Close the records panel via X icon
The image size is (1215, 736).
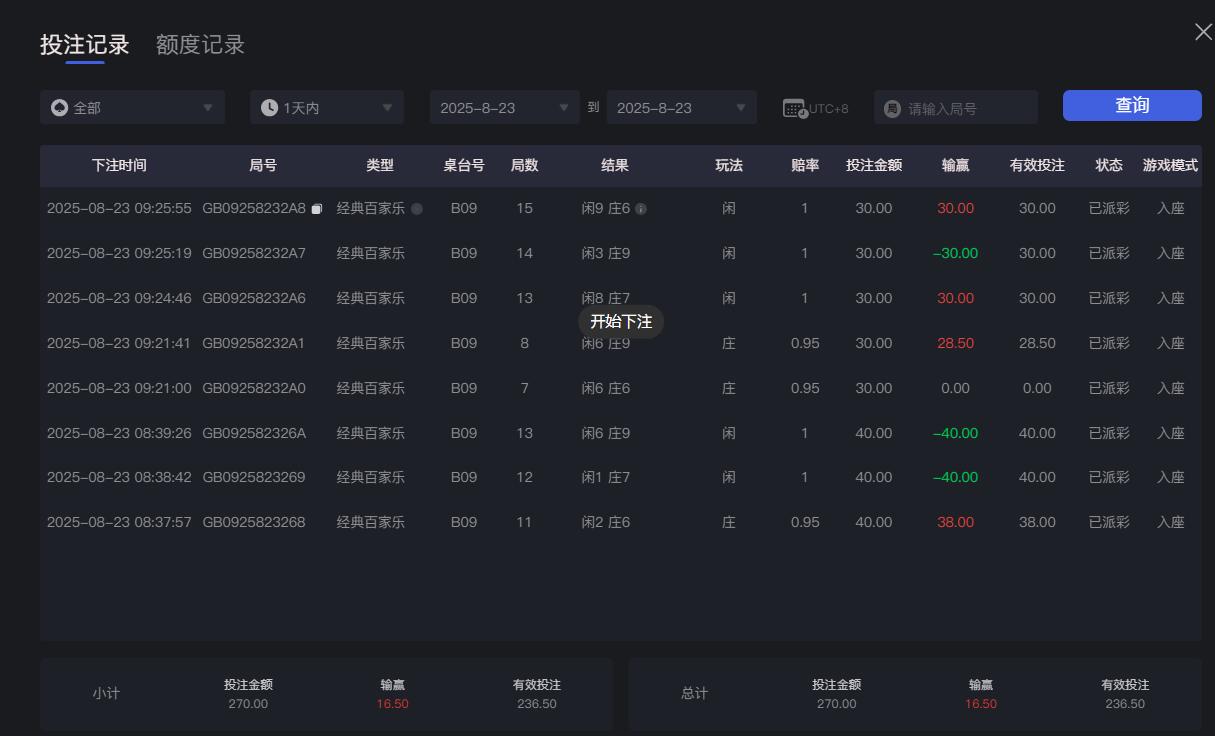click(x=1202, y=31)
